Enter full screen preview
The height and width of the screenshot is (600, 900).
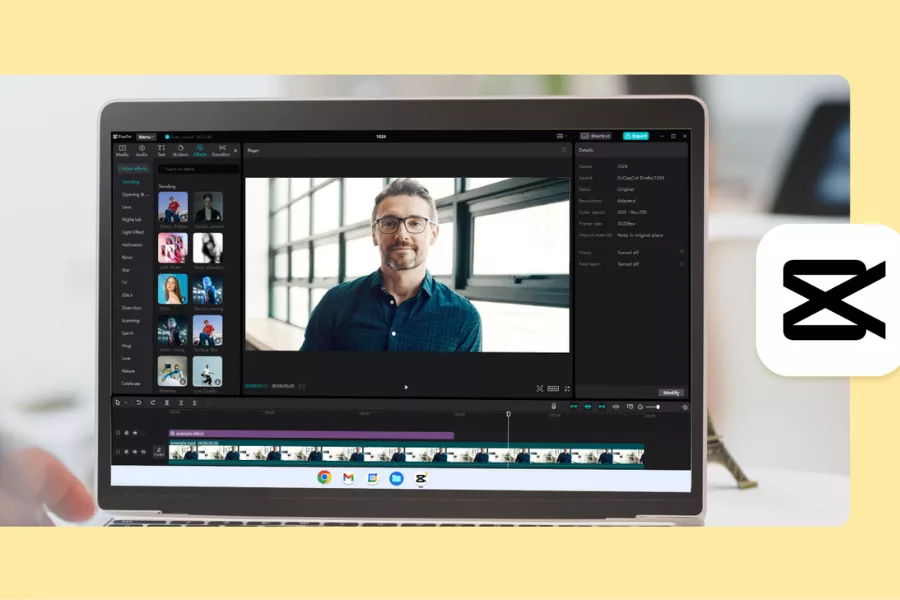[567, 389]
